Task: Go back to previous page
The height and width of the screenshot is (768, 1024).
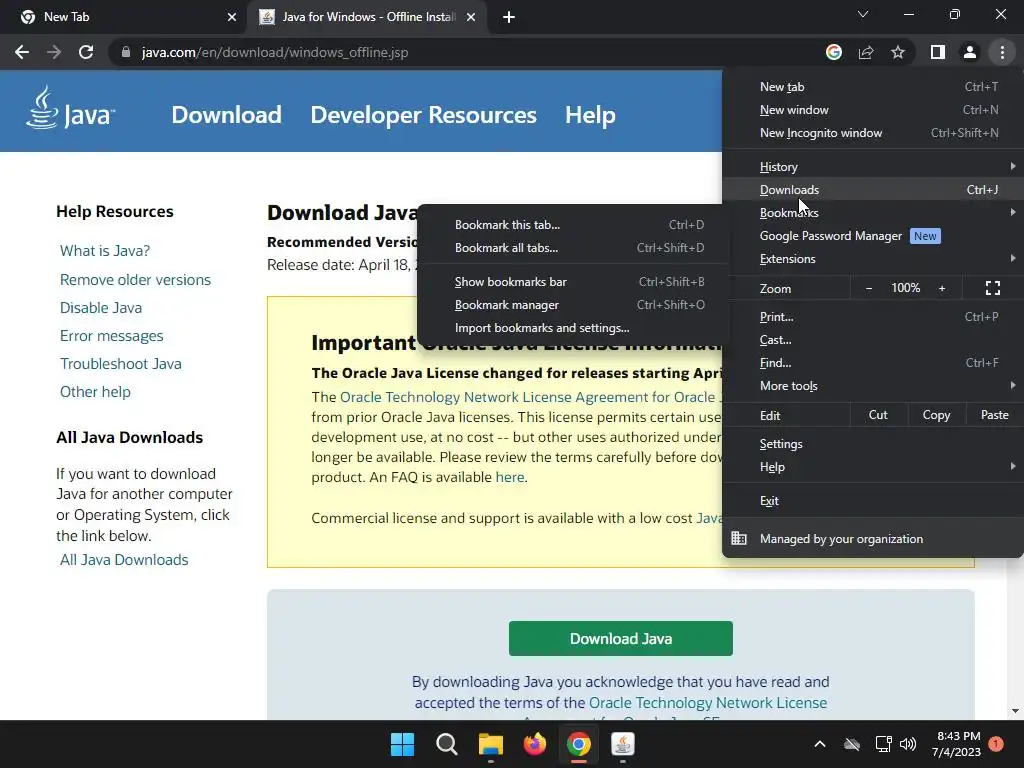Action: pos(22,52)
